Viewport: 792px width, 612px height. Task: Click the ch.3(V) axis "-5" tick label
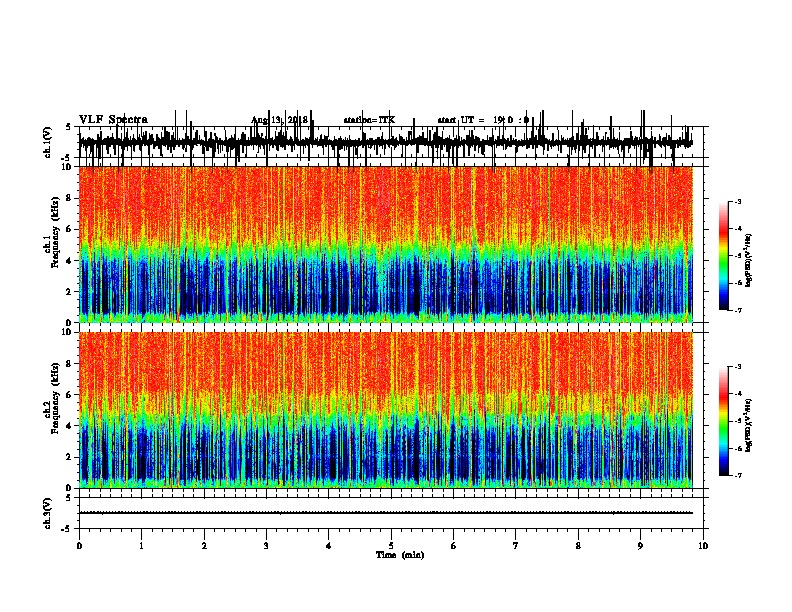67,529
